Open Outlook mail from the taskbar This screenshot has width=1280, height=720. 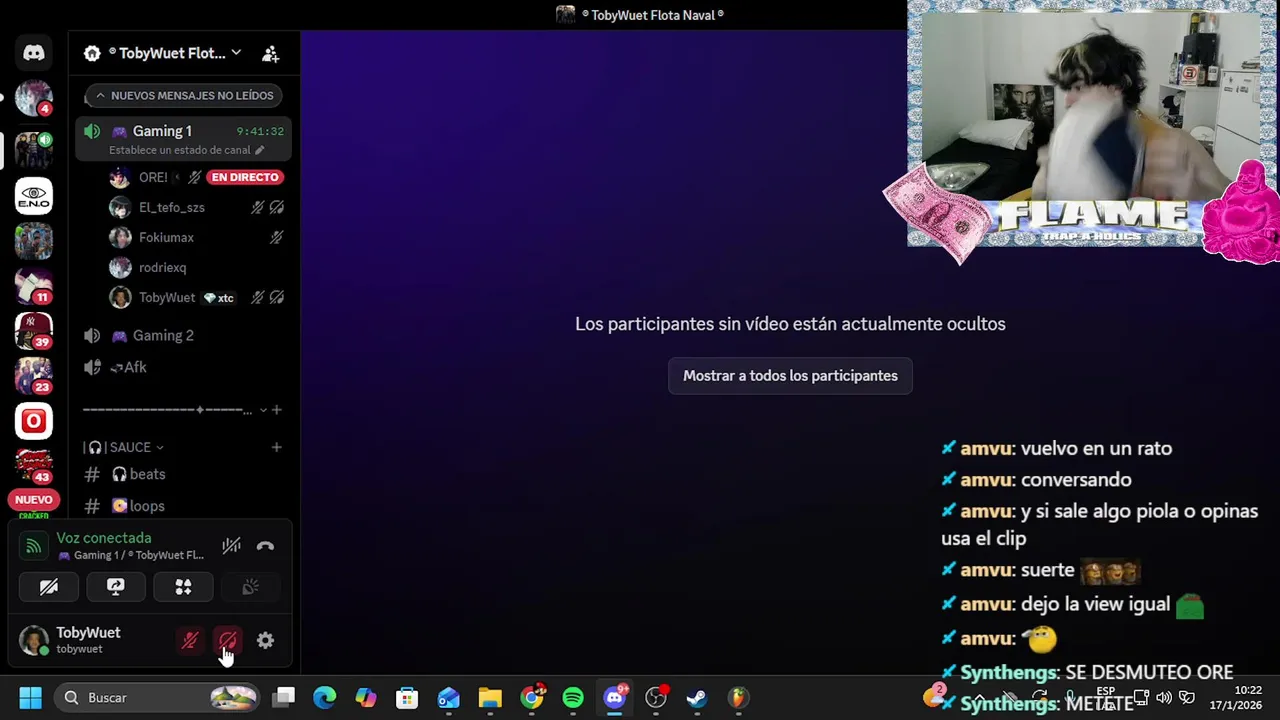(449, 698)
